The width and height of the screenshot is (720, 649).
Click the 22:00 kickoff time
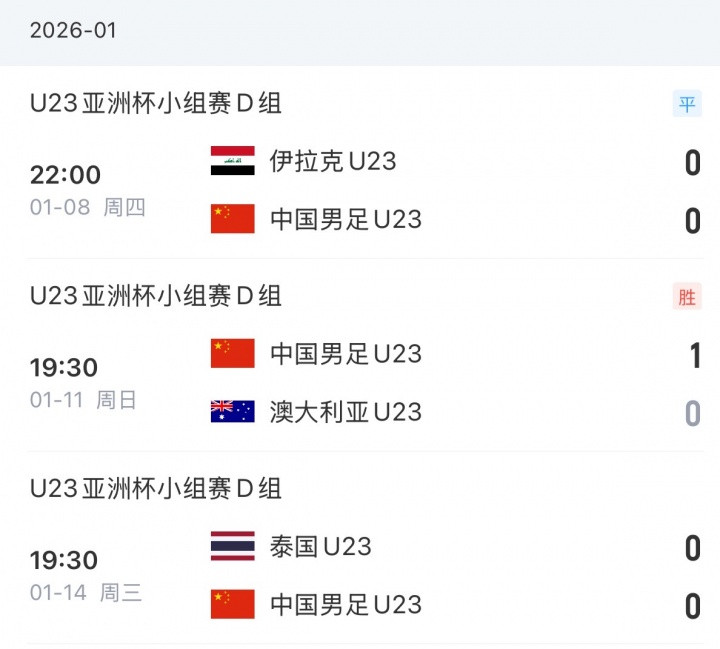65,175
